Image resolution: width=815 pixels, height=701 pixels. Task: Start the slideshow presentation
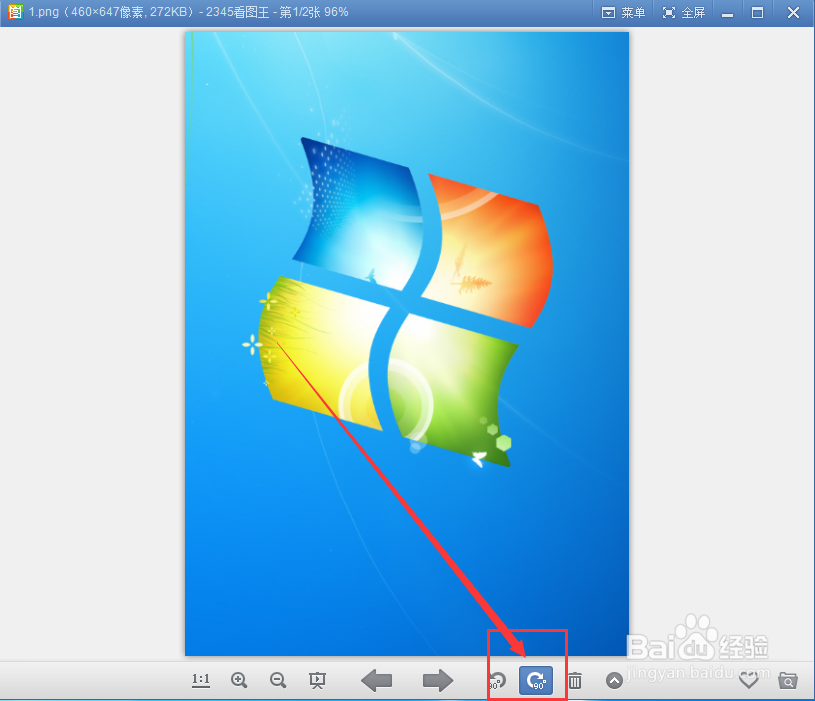tap(317, 680)
